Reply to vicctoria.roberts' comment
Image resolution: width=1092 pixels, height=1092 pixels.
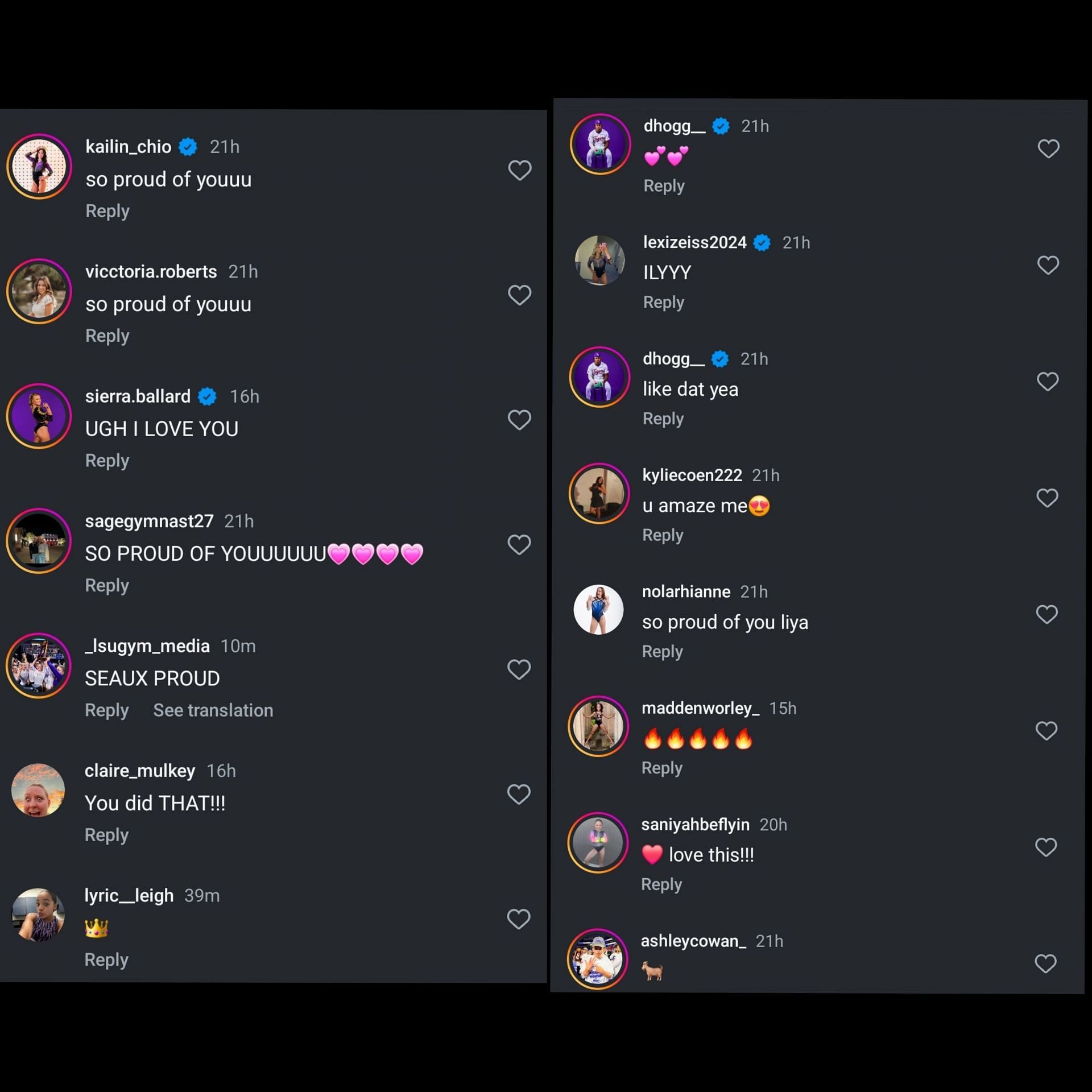[107, 336]
